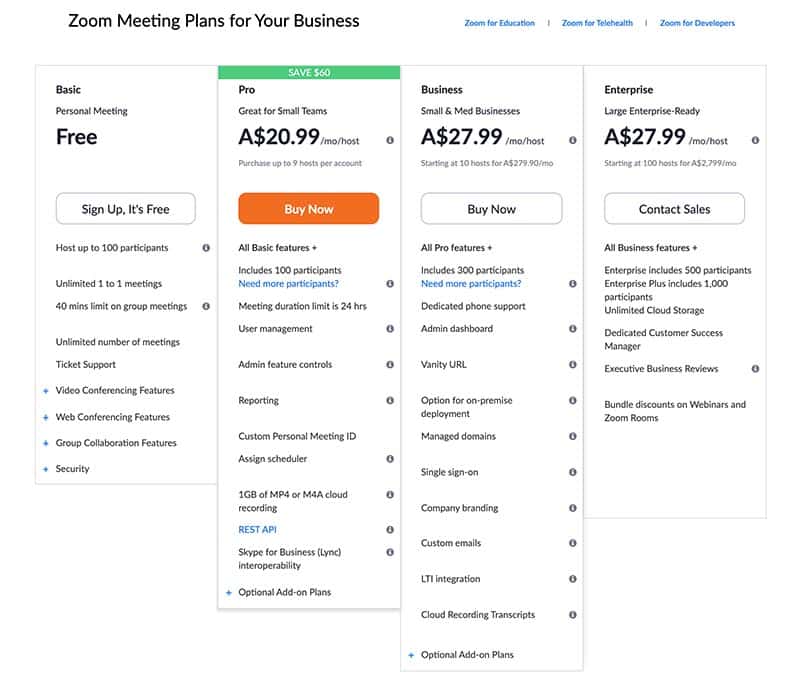
Task: Click the info icon next to User management
Action: point(390,328)
